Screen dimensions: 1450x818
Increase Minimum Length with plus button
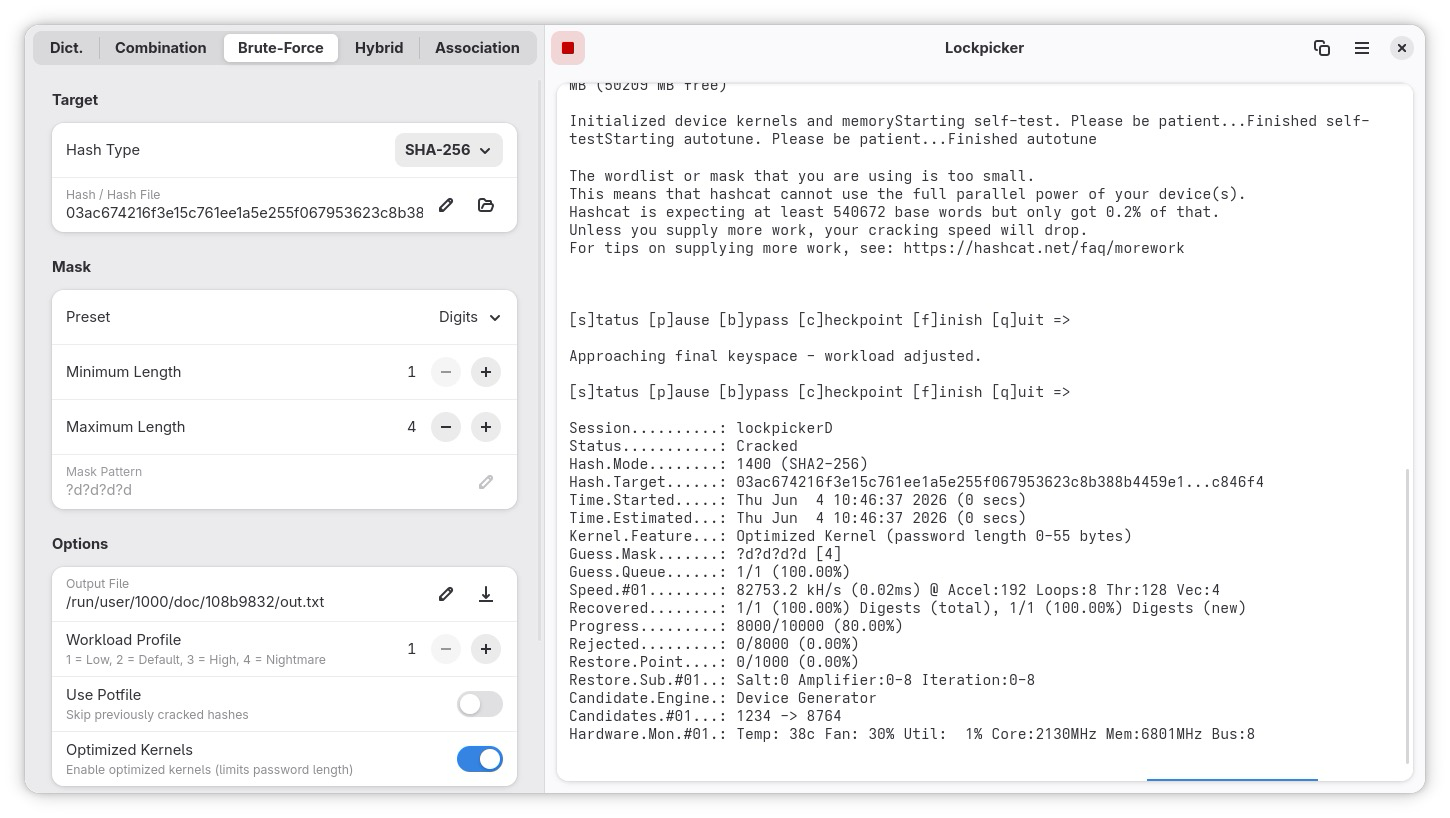click(x=486, y=372)
